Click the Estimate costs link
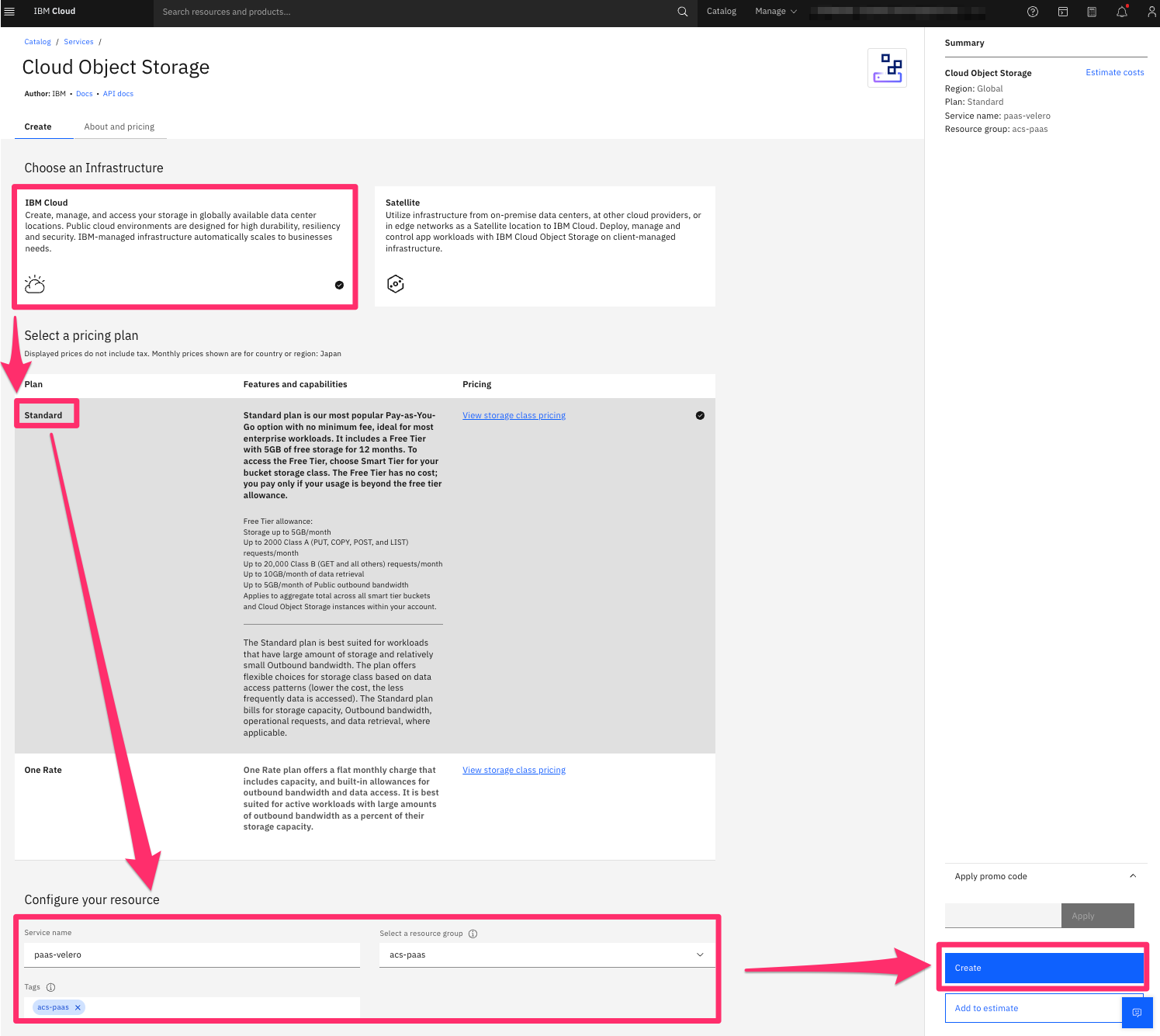Viewport: 1160px width, 1036px height. pyautogui.click(x=1115, y=72)
